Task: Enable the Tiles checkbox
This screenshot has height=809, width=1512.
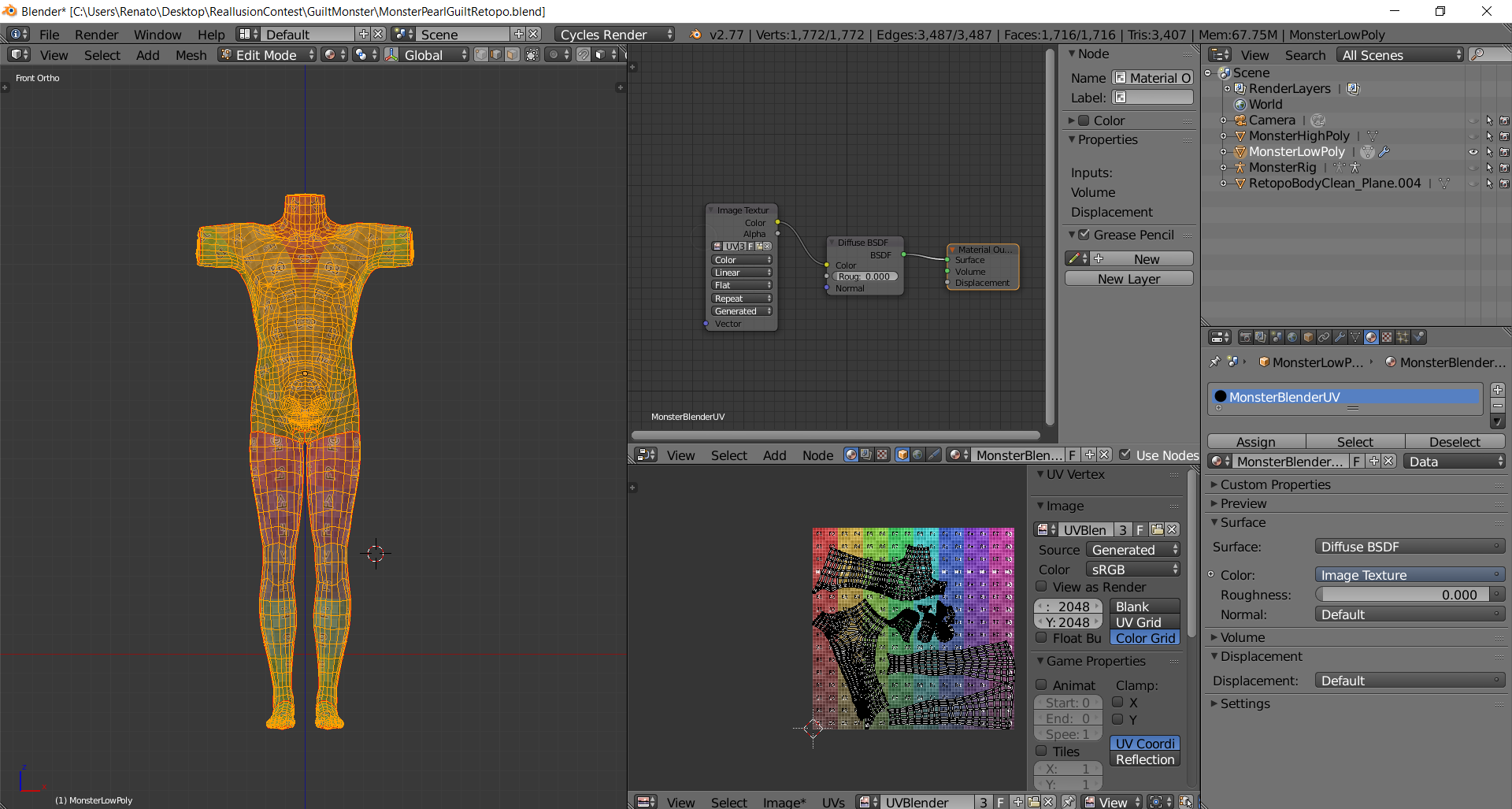Action: [x=1041, y=751]
